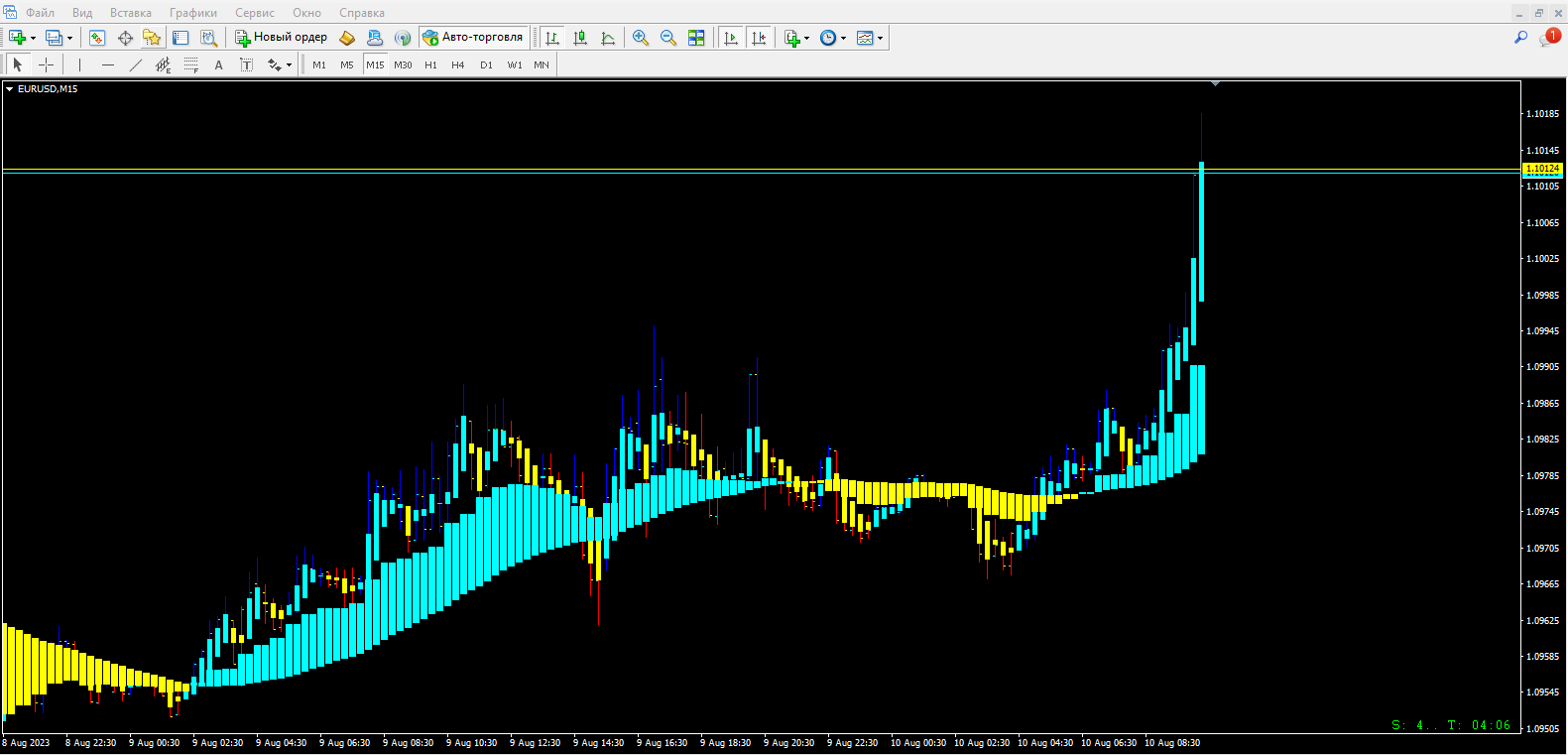Switch chart to candlestick display
The width and height of the screenshot is (1568, 756).
(580, 38)
